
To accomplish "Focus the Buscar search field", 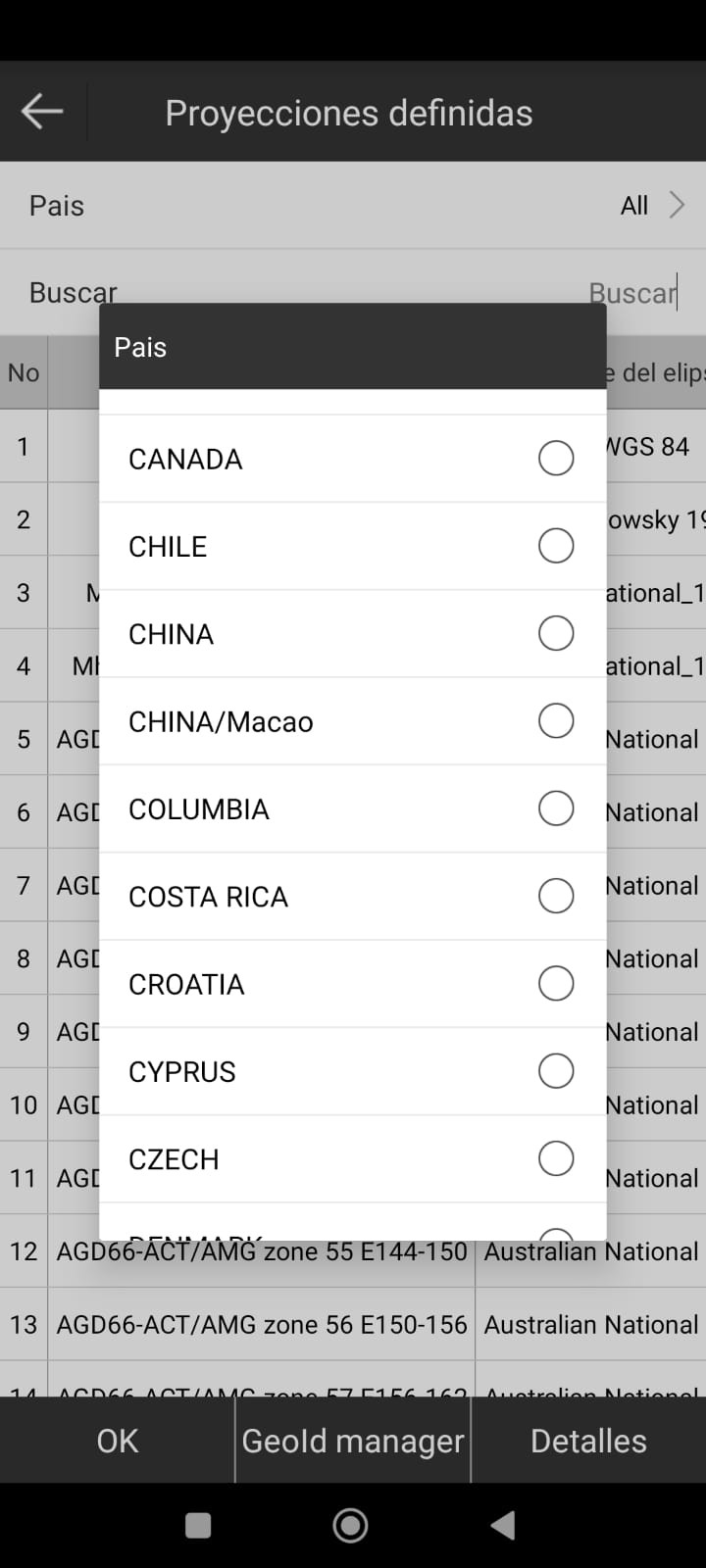I will pyautogui.click(x=353, y=292).
